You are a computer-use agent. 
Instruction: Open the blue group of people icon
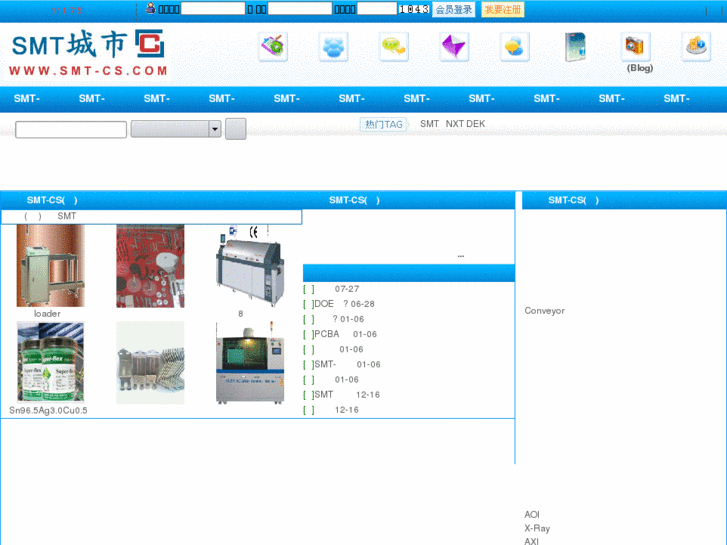(x=333, y=46)
